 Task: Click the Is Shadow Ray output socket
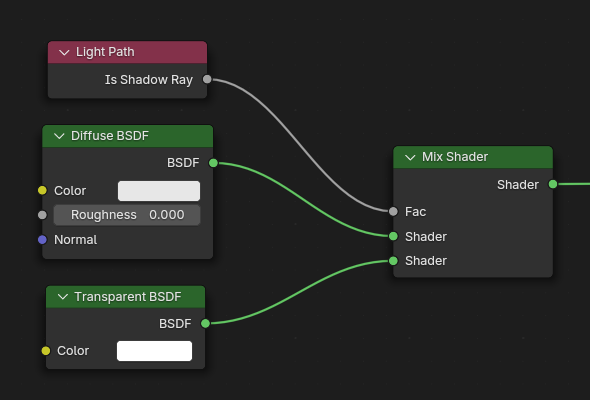(x=207, y=79)
